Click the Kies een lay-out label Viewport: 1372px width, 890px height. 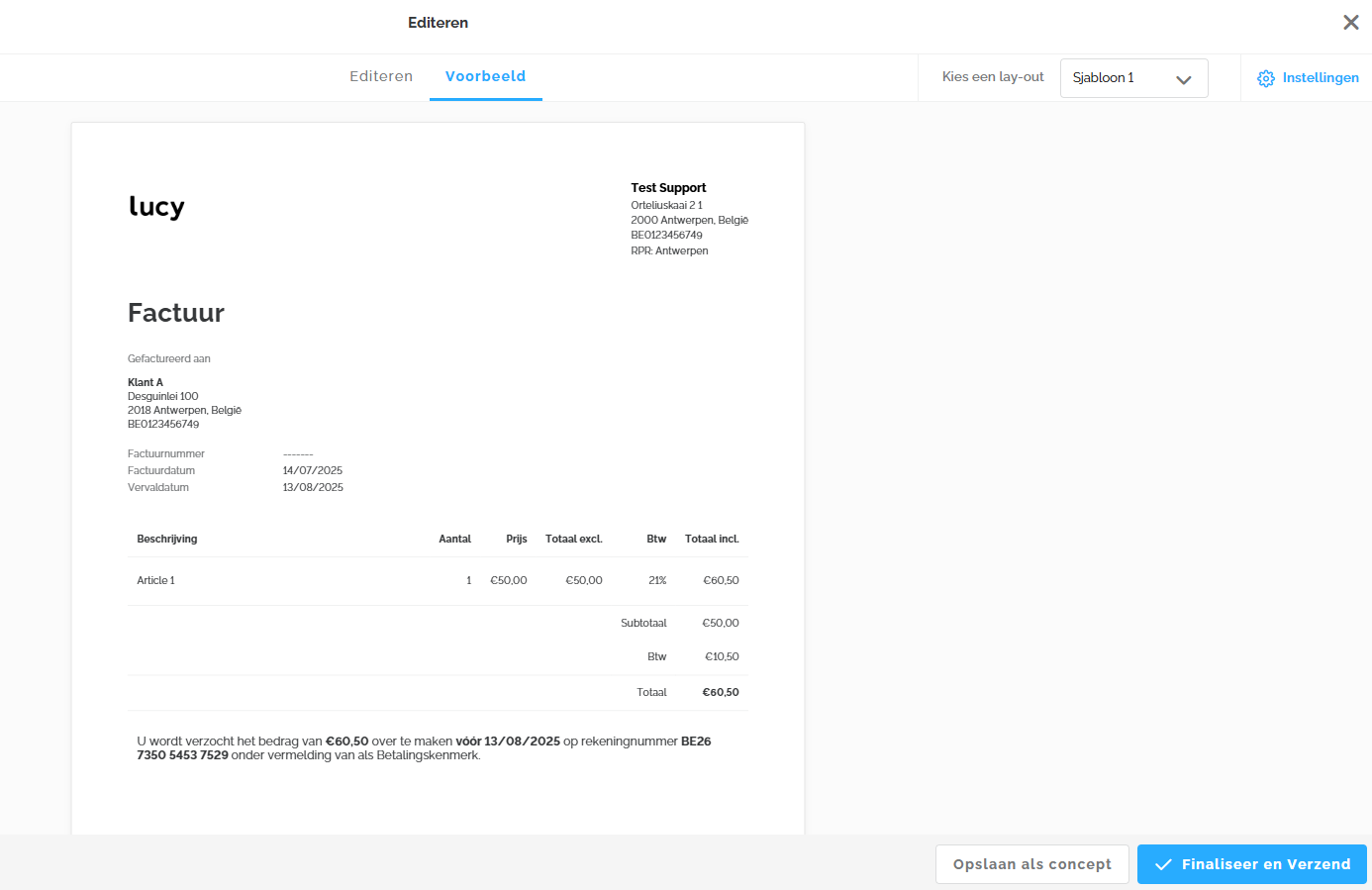[x=993, y=76]
